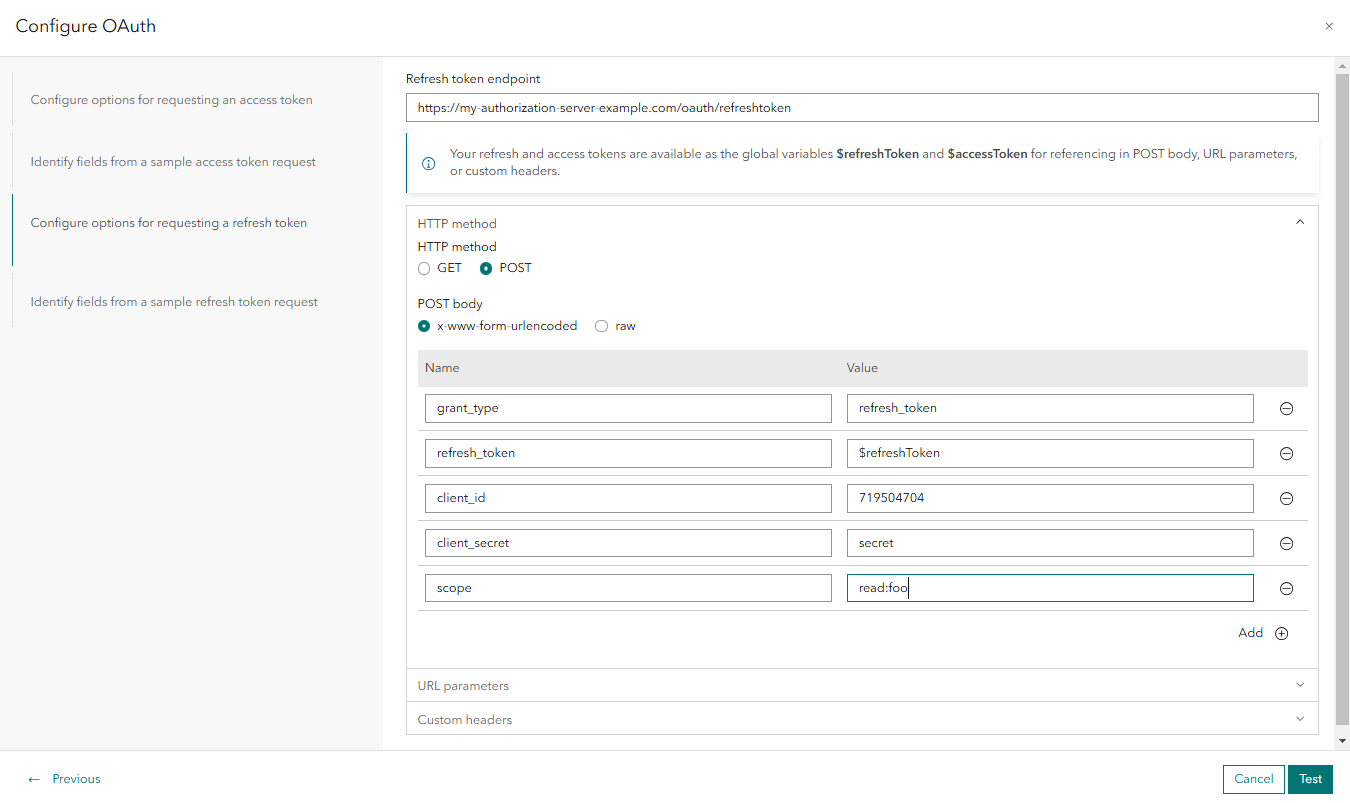Viewport: 1350px width, 803px height.
Task: Remove the refresh_token parameter row
Action: click(1286, 453)
